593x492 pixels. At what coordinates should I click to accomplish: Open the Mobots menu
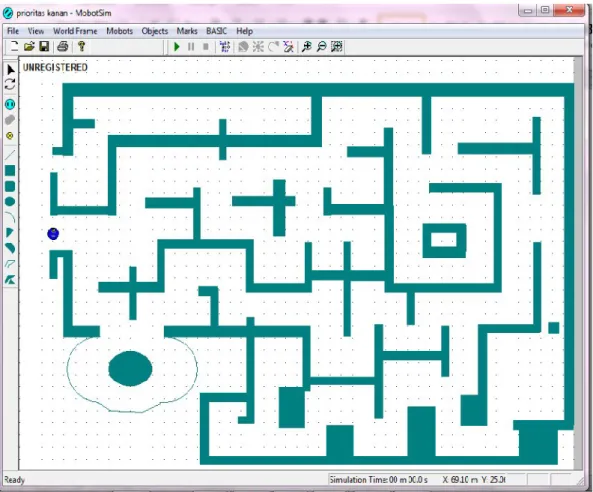(x=120, y=31)
